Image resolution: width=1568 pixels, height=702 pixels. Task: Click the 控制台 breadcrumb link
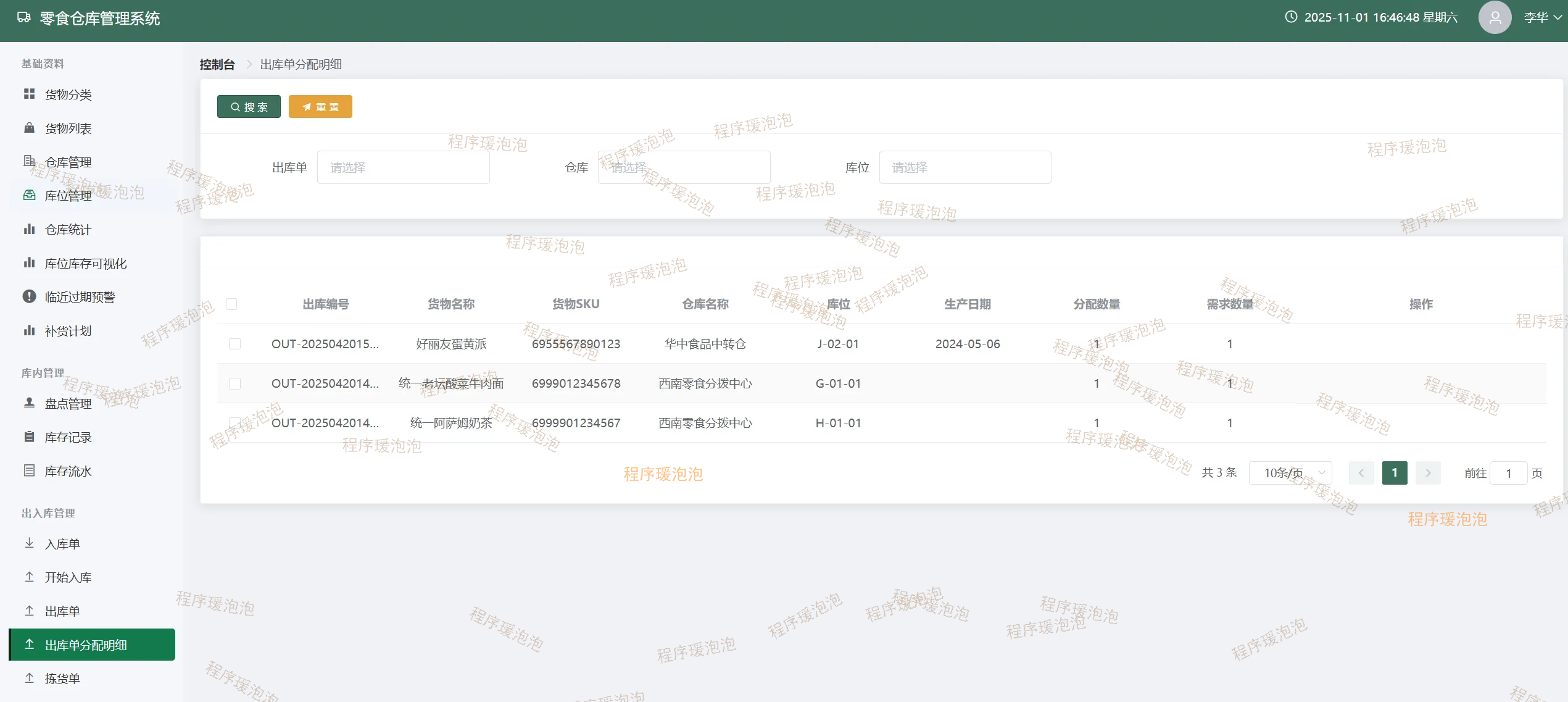tap(217, 64)
